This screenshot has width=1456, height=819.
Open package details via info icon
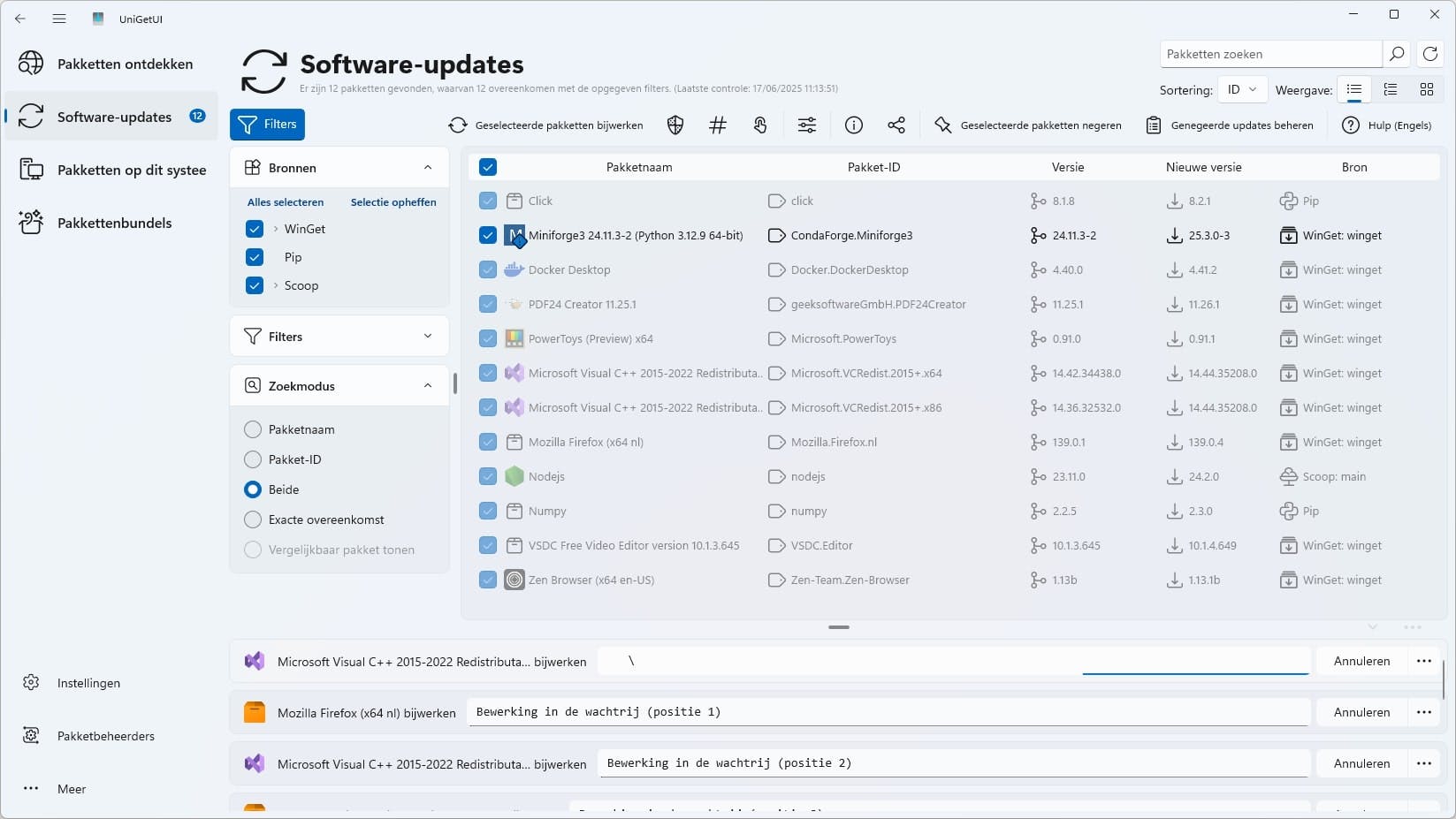click(854, 125)
